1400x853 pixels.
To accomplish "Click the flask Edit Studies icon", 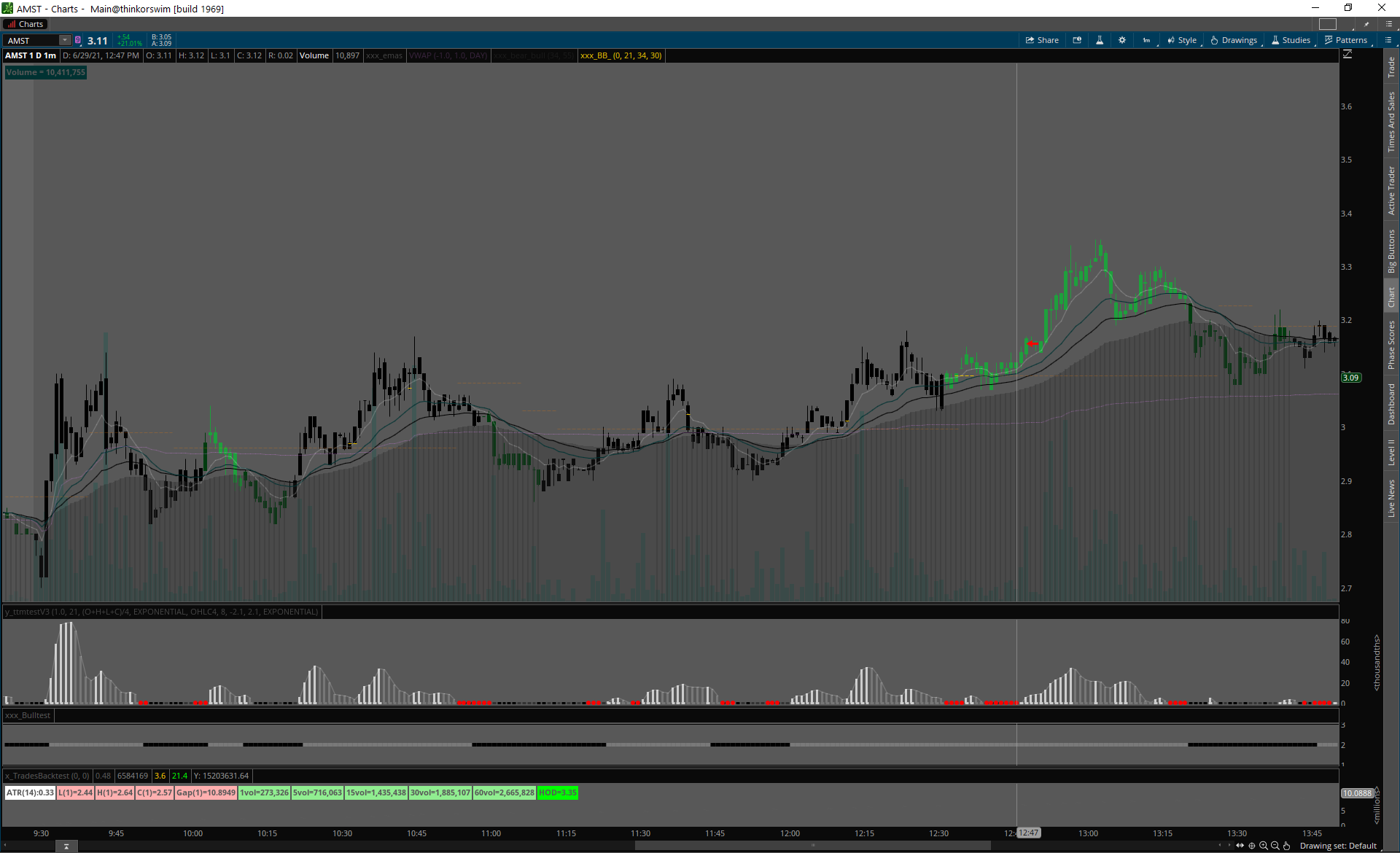I will [x=1100, y=40].
